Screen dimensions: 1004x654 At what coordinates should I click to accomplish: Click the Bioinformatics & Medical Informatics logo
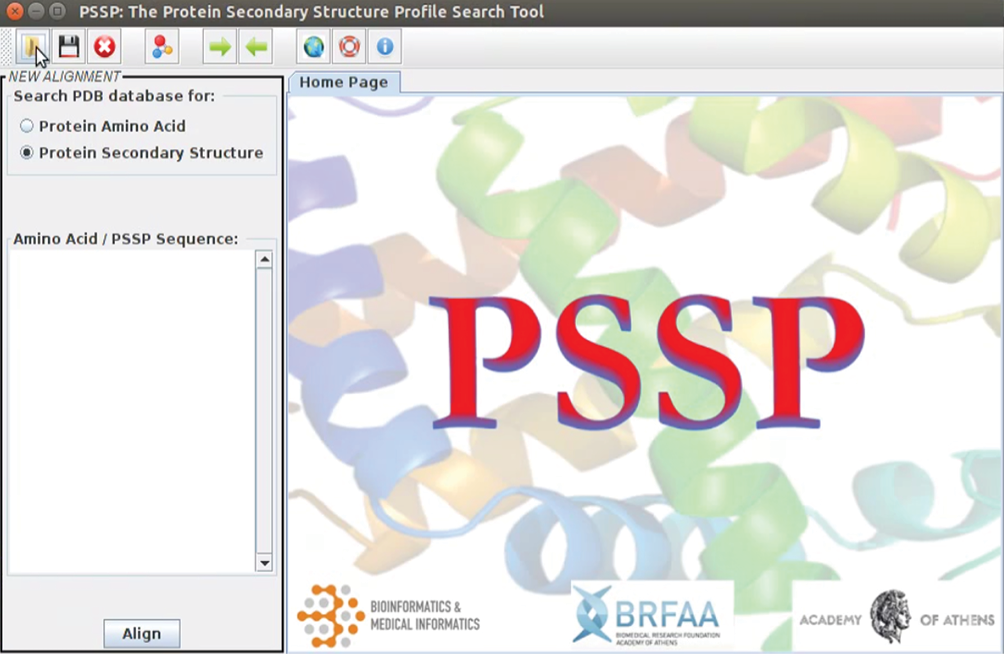point(390,613)
